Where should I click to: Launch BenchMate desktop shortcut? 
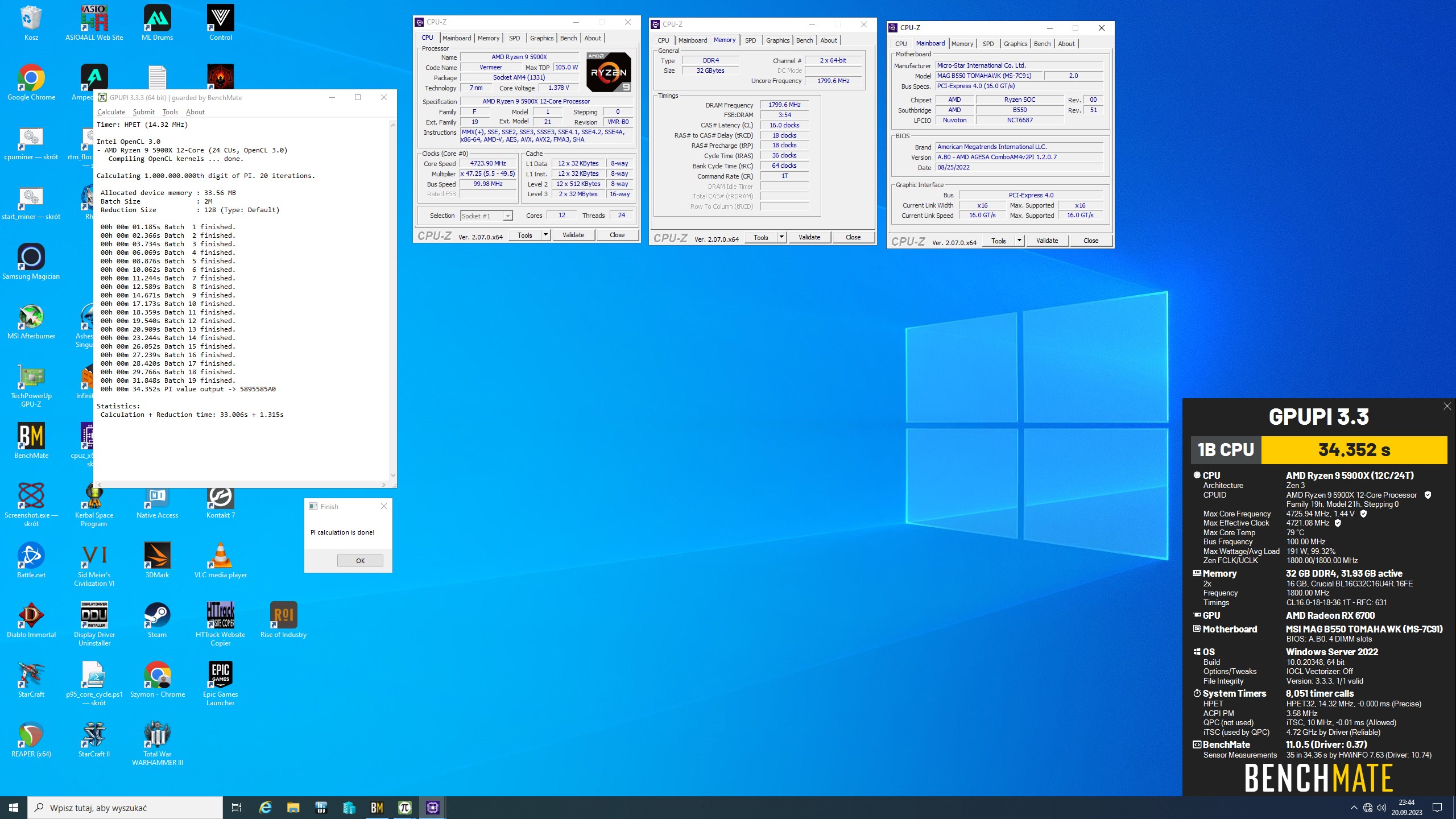coord(31,441)
